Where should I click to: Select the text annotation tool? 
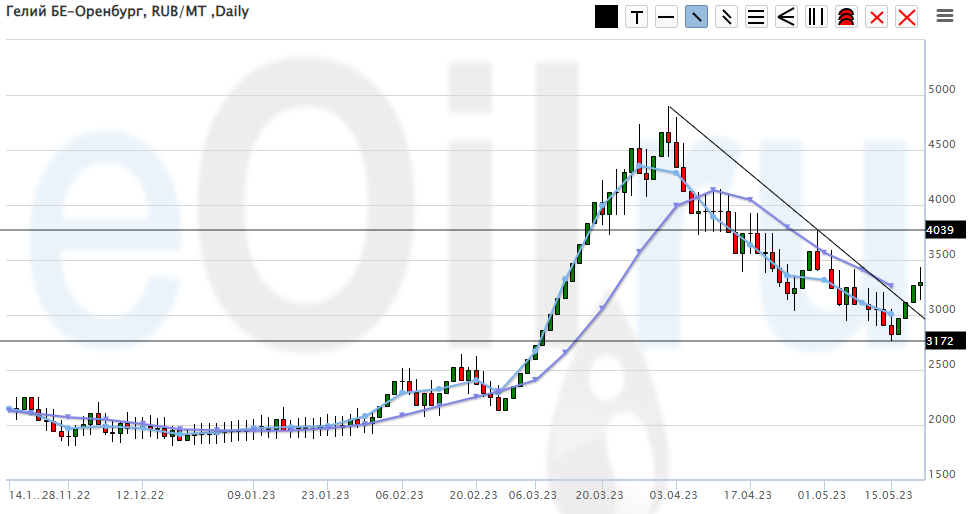[636, 17]
